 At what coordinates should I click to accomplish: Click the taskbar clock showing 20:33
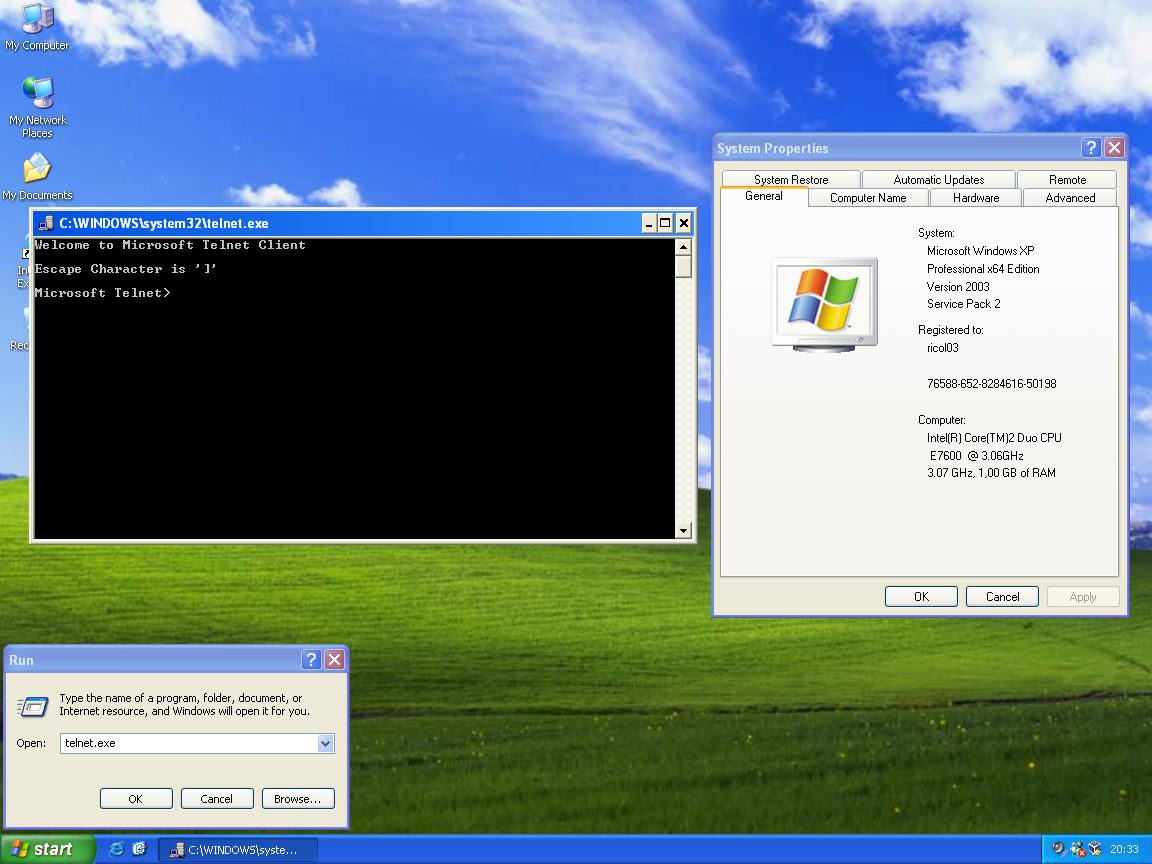click(1124, 849)
